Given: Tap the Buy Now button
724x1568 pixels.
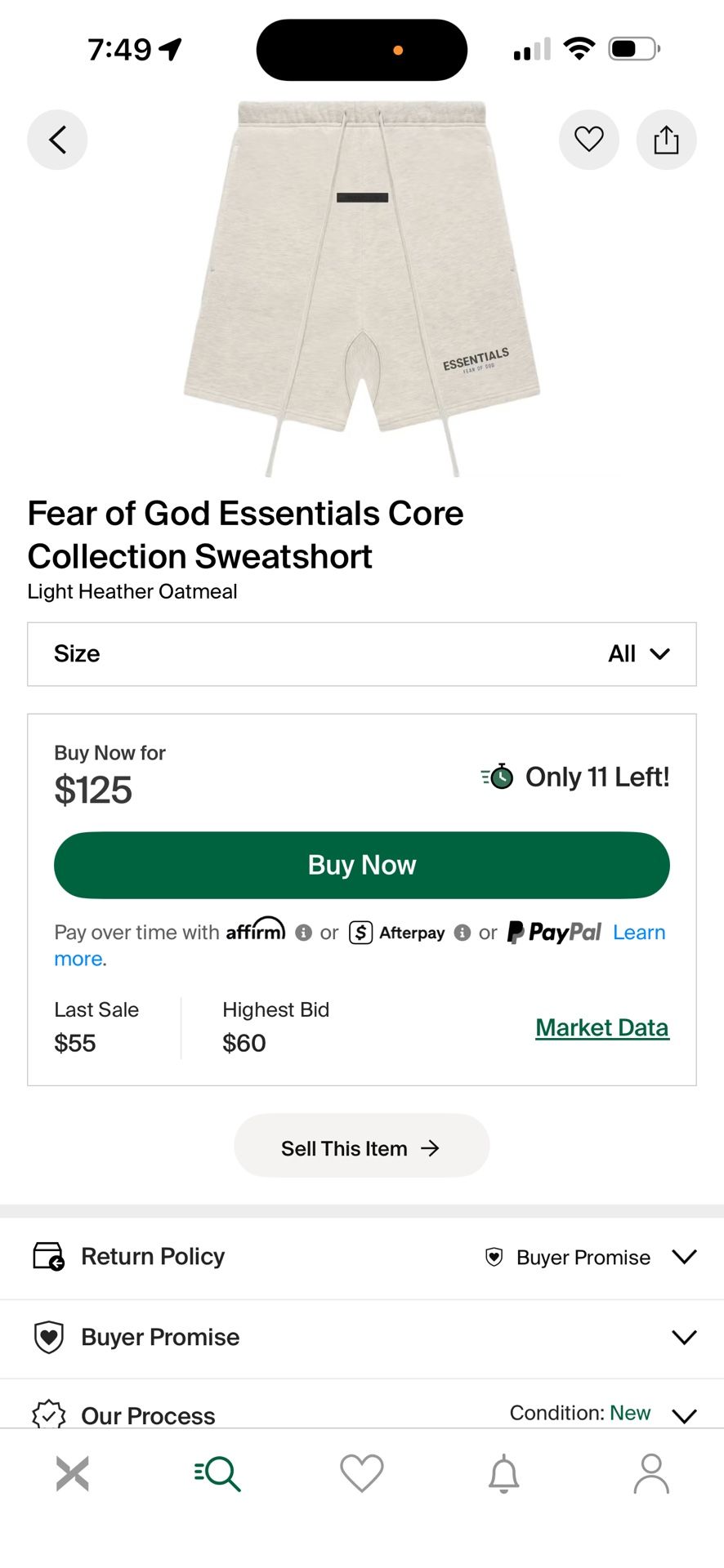Looking at the screenshot, I should (362, 865).
